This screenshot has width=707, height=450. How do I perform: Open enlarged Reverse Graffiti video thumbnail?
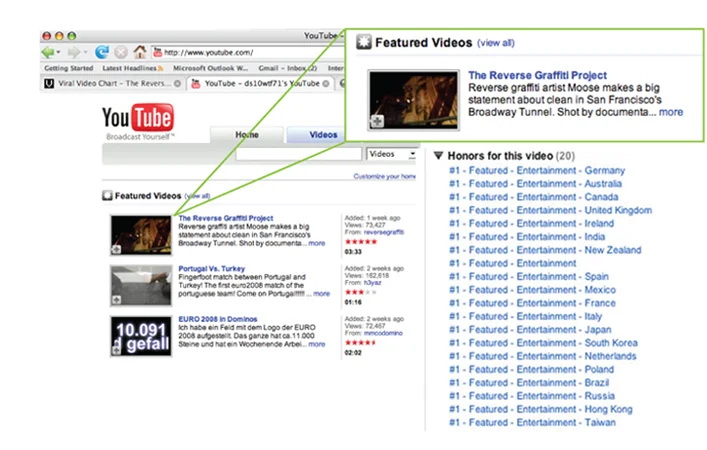(x=413, y=100)
